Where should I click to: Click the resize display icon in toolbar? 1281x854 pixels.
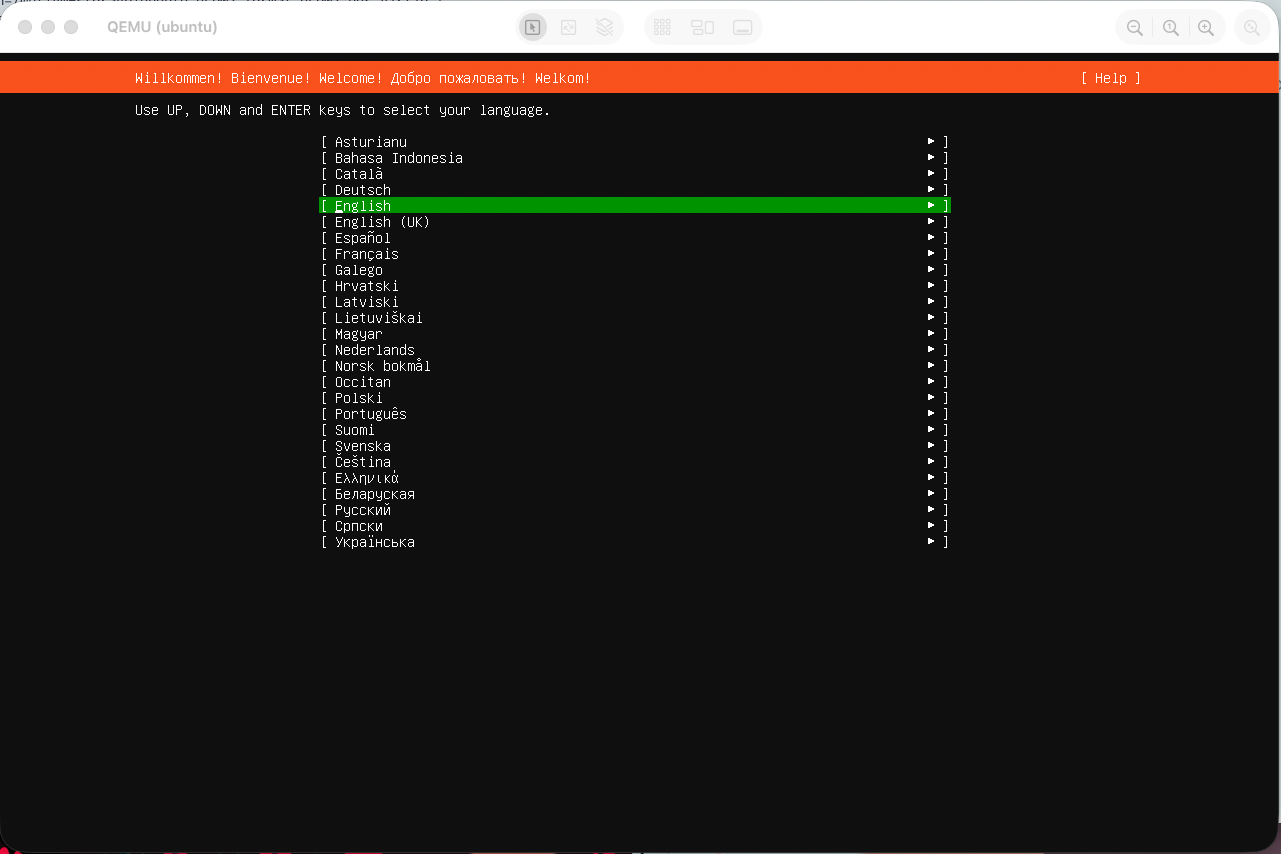click(569, 28)
